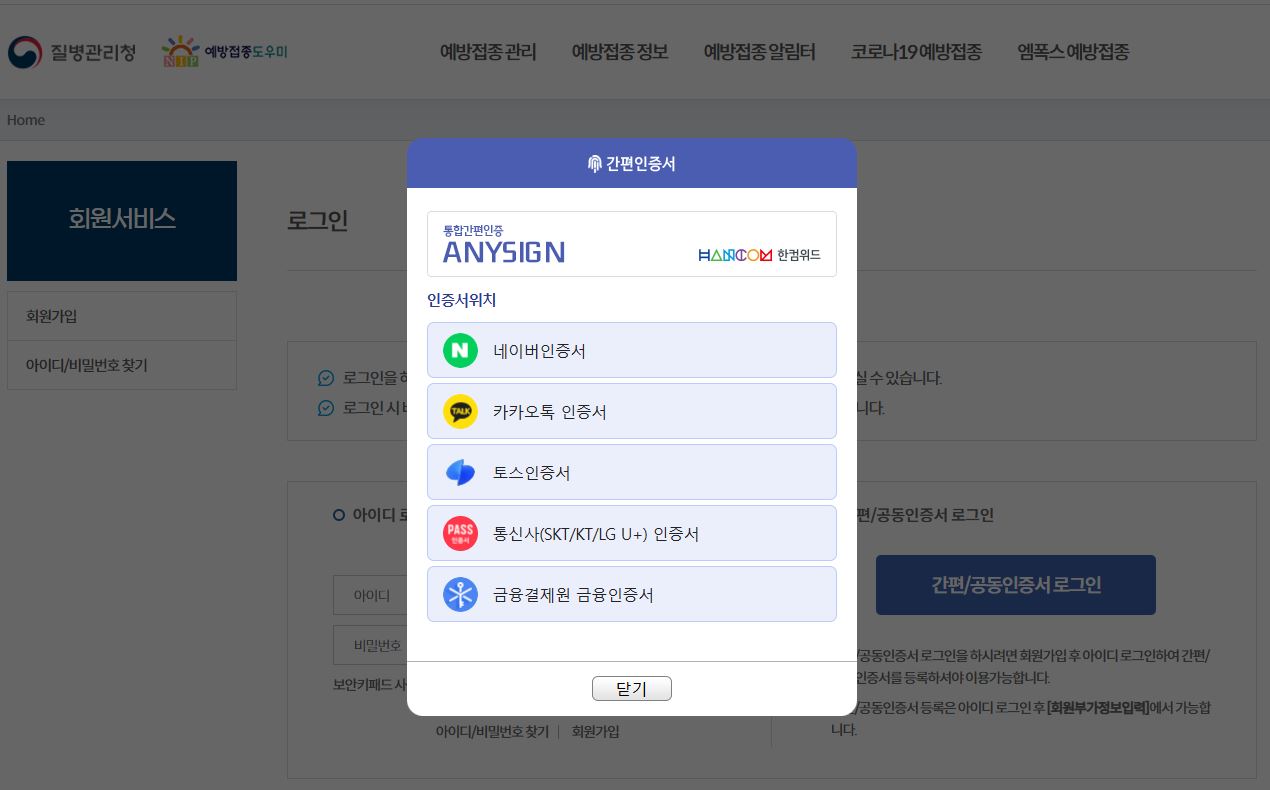Click the KakaoTalk yellow TALK icon

(460, 411)
